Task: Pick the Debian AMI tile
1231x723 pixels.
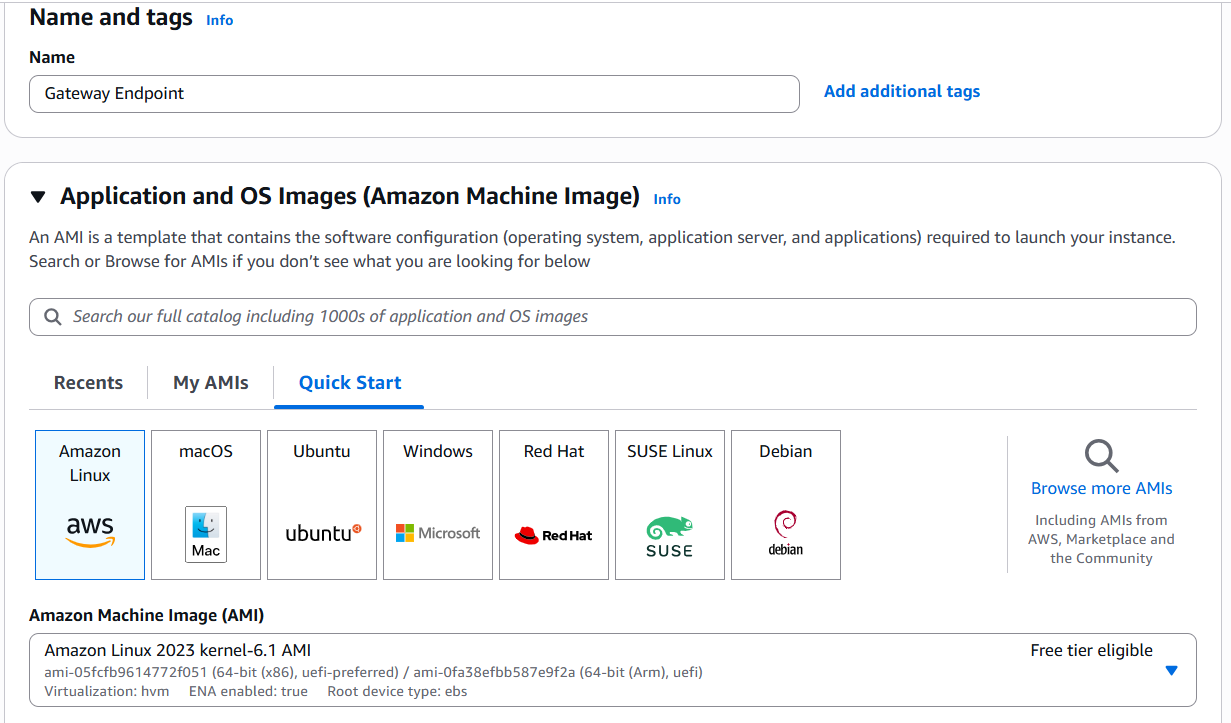Action: (786, 505)
